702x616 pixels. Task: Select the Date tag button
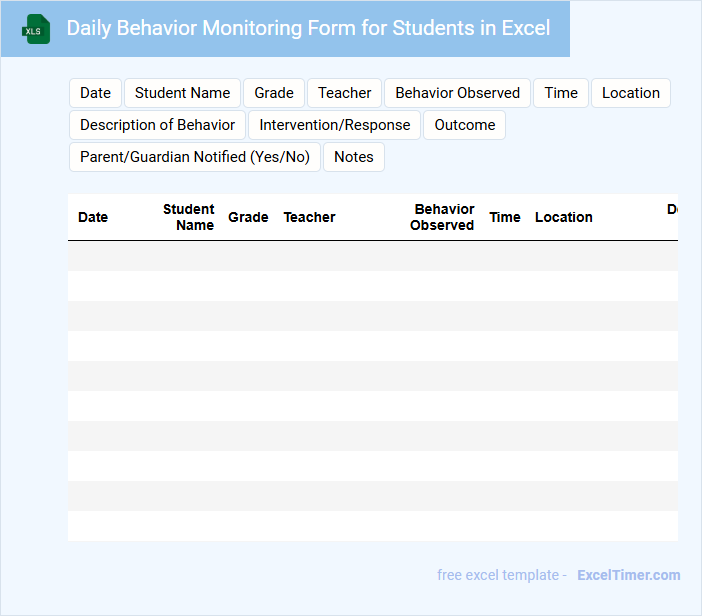tap(95, 93)
